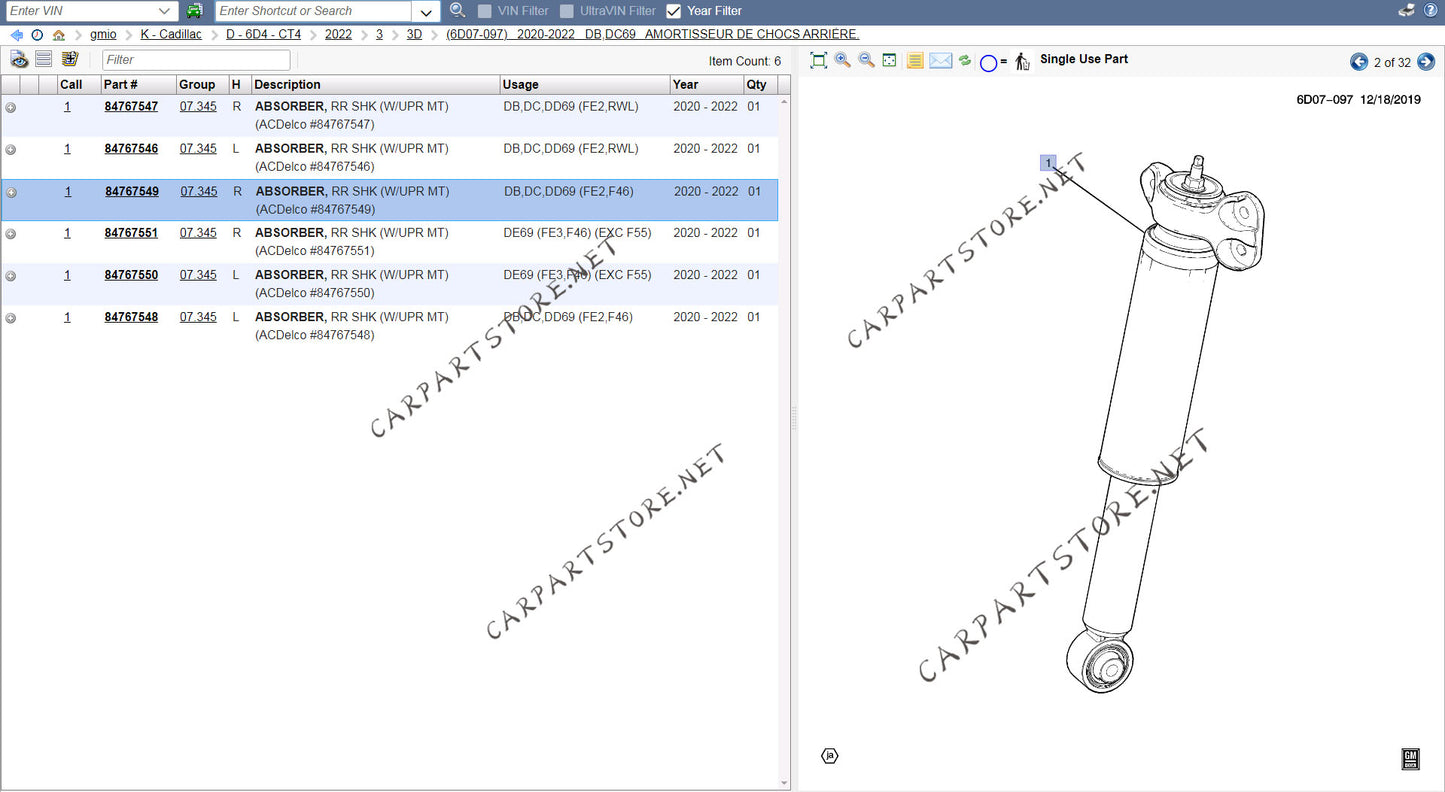Go to the next illustration arrow
This screenshot has height=792, width=1445.
1426,62
